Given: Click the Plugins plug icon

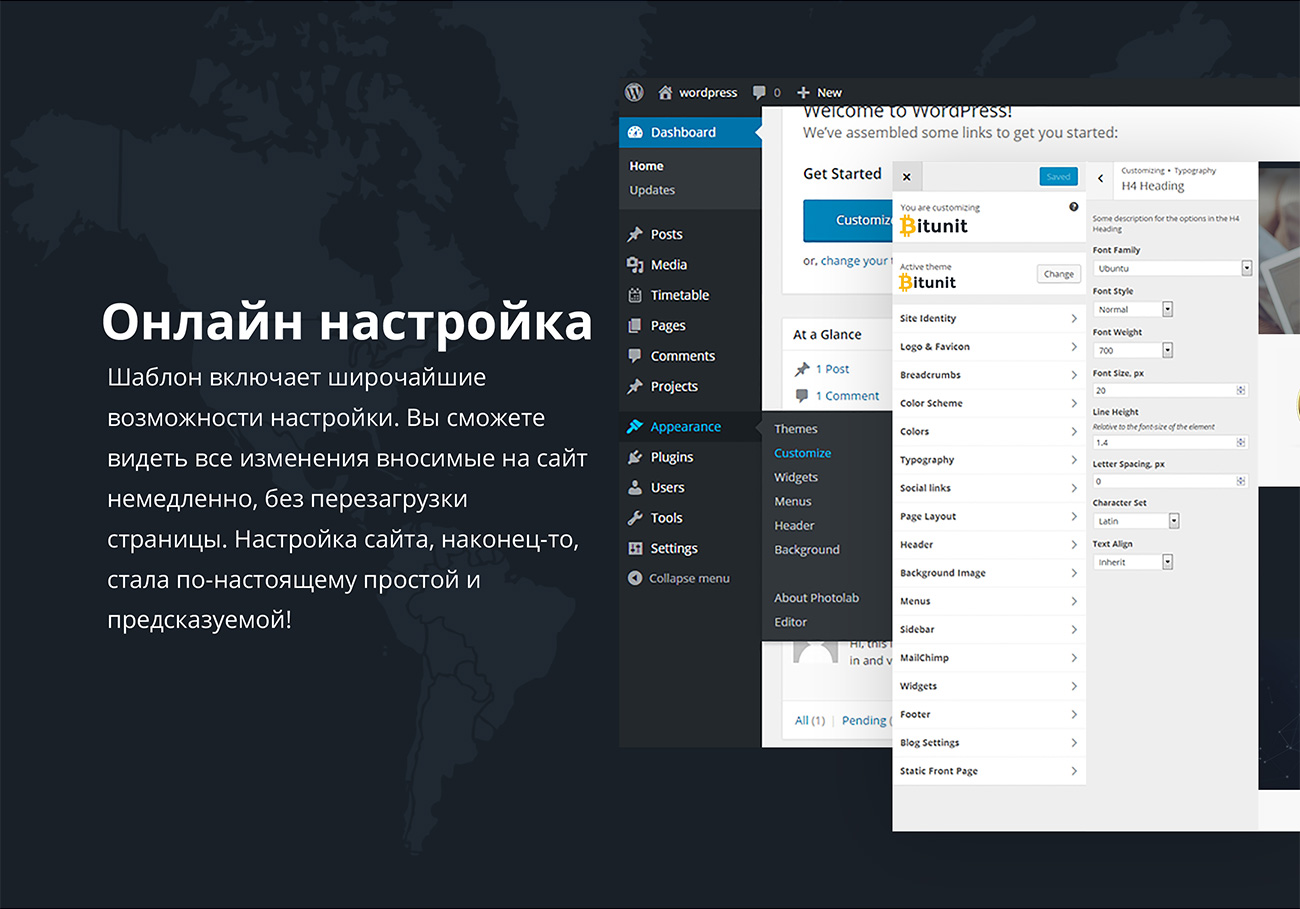Looking at the screenshot, I should tap(634, 457).
